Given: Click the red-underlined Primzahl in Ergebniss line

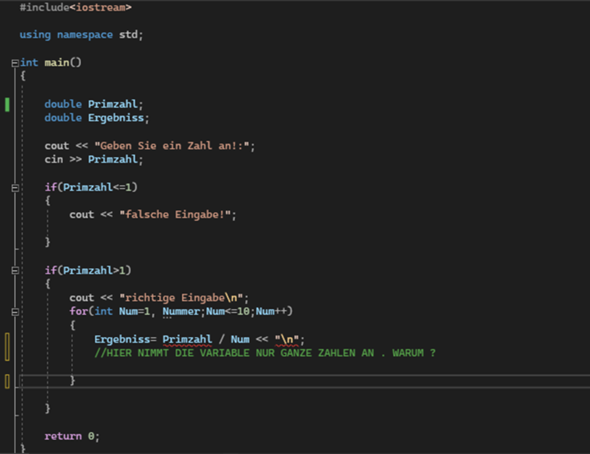Looking at the screenshot, I should (x=187, y=339).
